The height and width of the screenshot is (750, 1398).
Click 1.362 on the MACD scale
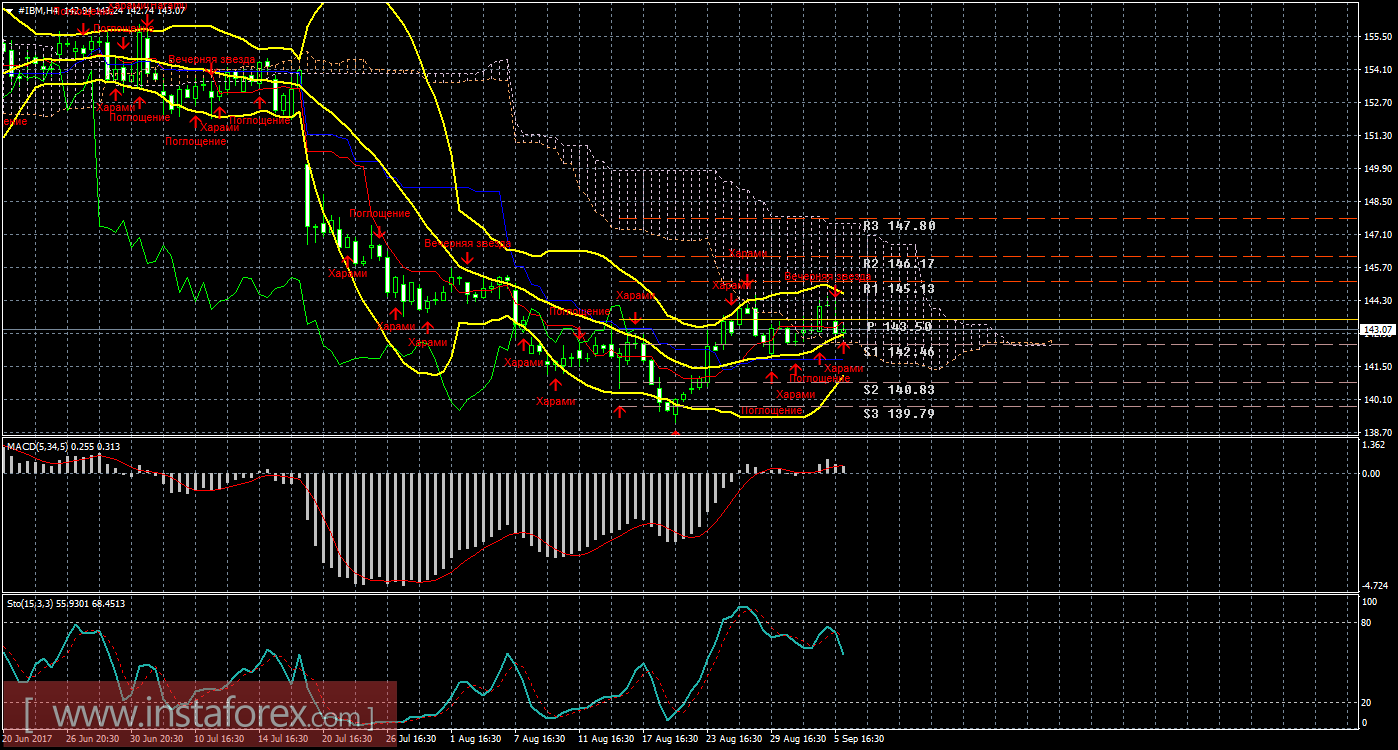coord(1375,444)
